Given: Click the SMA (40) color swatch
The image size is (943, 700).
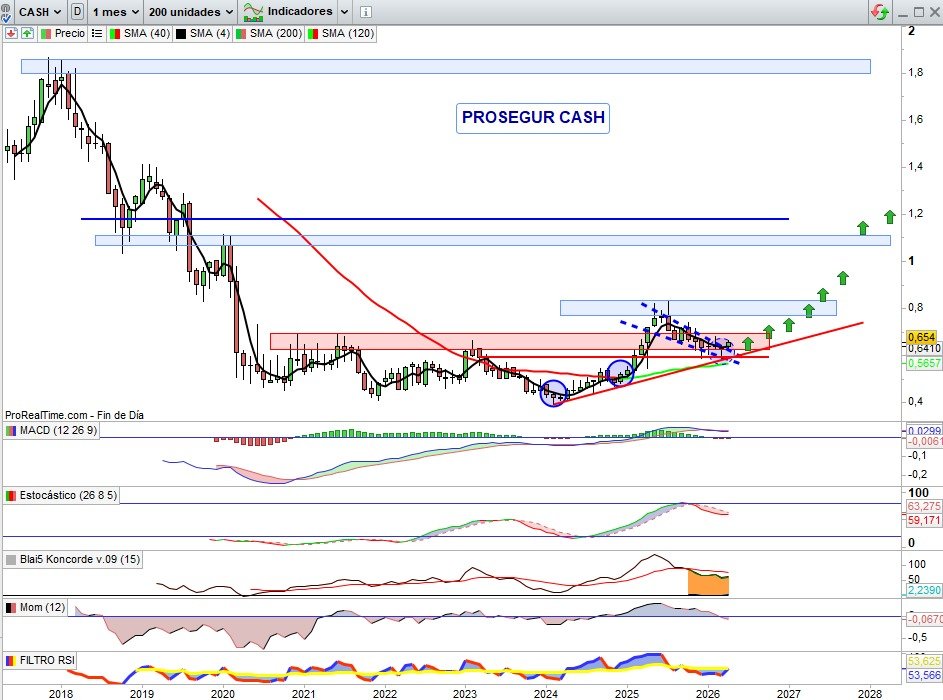Looking at the screenshot, I should [x=115, y=34].
